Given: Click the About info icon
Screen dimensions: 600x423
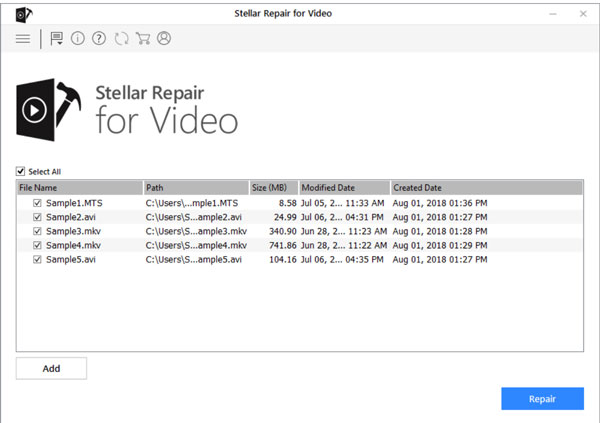Looking at the screenshot, I should [x=78, y=39].
